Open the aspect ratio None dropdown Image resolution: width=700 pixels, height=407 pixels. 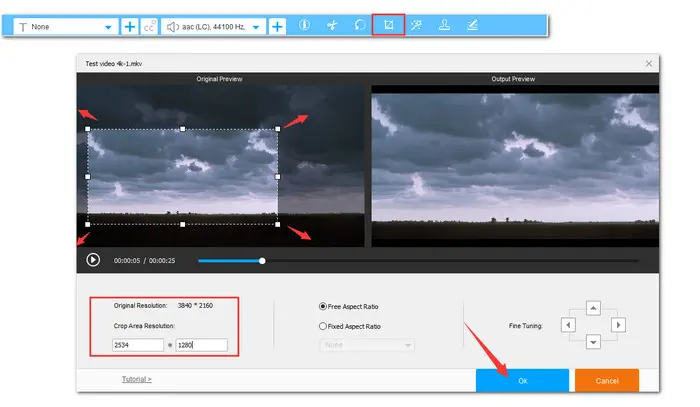point(367,345)
